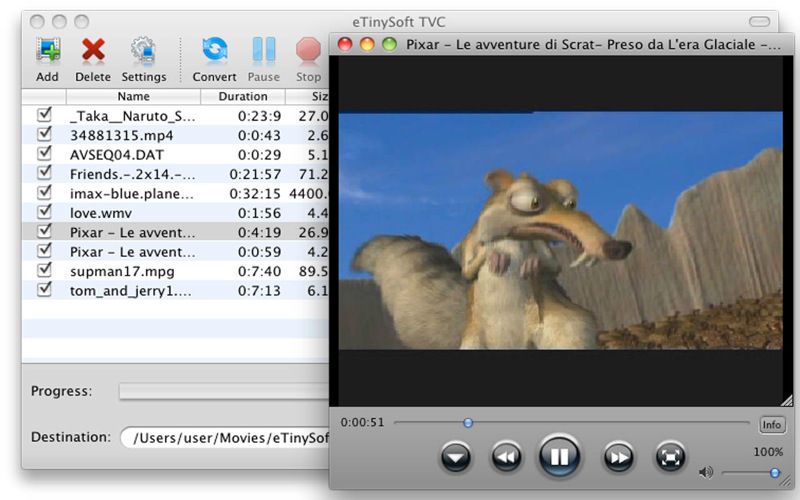Screen dimensions: 800x500
Task: Open the player's down-arrow menu button
Action: (x=456, y=457)
